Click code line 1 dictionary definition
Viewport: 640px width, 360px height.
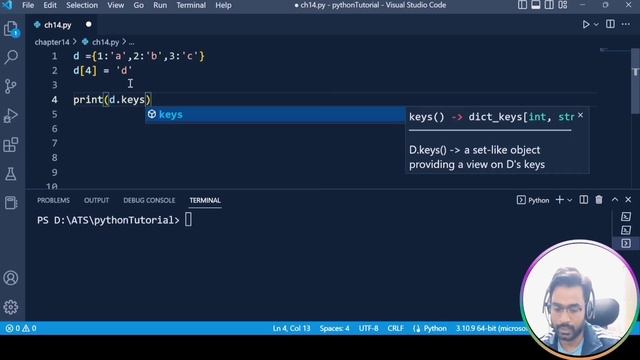click(139, 56)
